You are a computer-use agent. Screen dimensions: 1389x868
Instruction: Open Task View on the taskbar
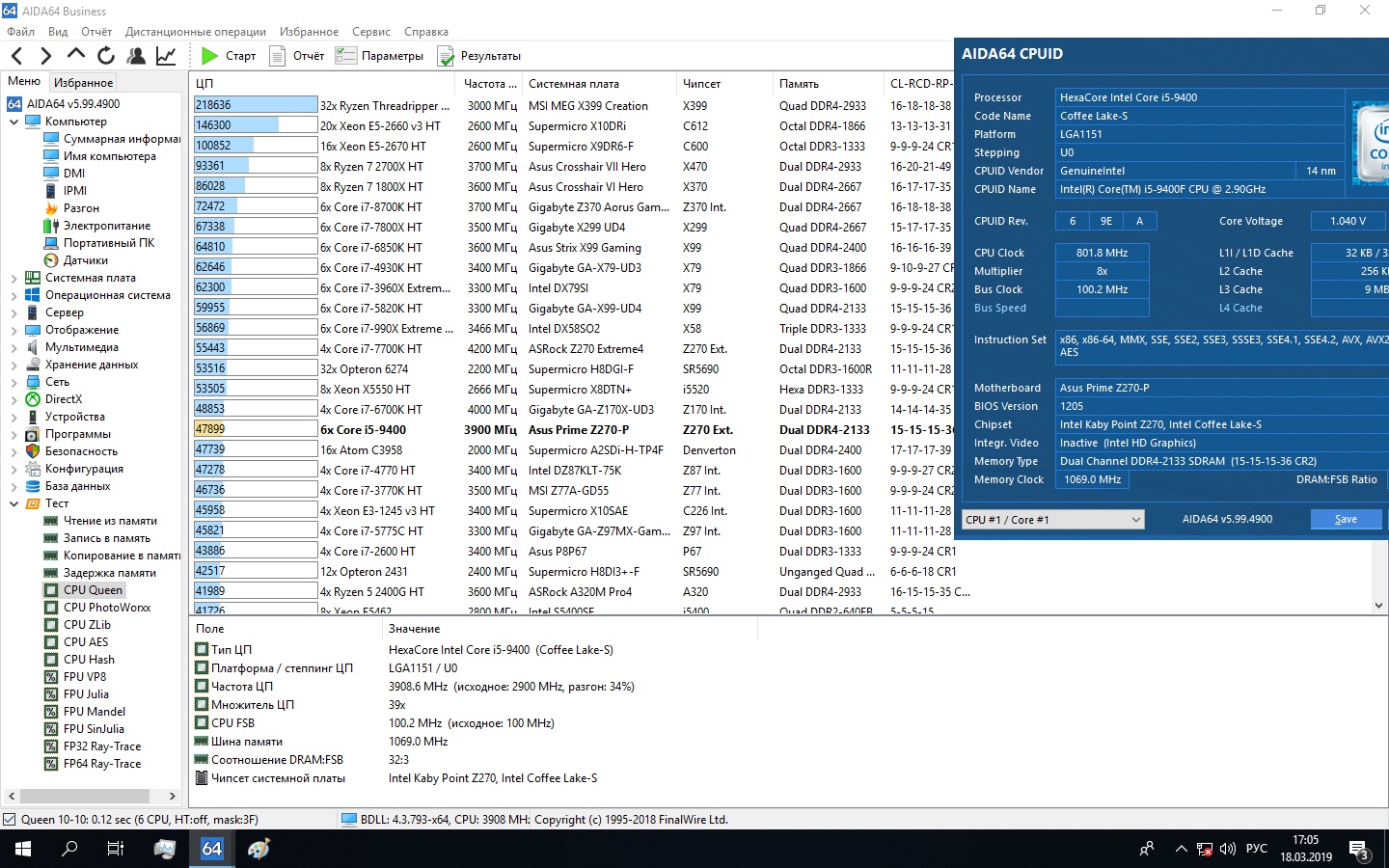(x=116, y=849)
